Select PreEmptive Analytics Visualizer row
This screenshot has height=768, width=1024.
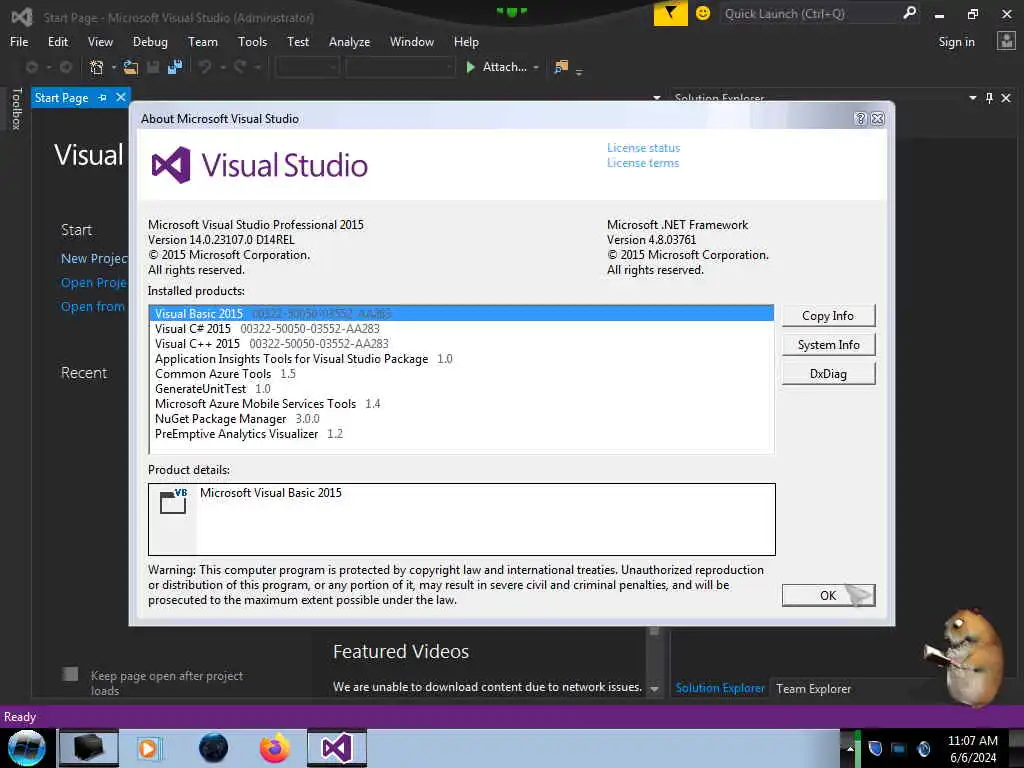pos(461,434)
